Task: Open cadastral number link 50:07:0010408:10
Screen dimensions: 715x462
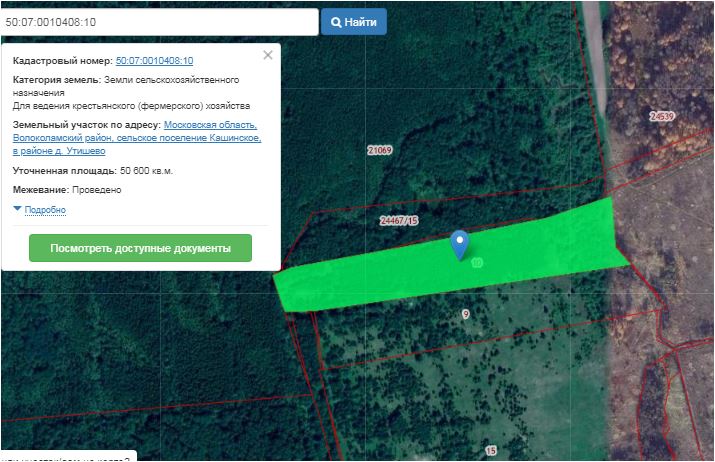Action: [x=154, y=61]
